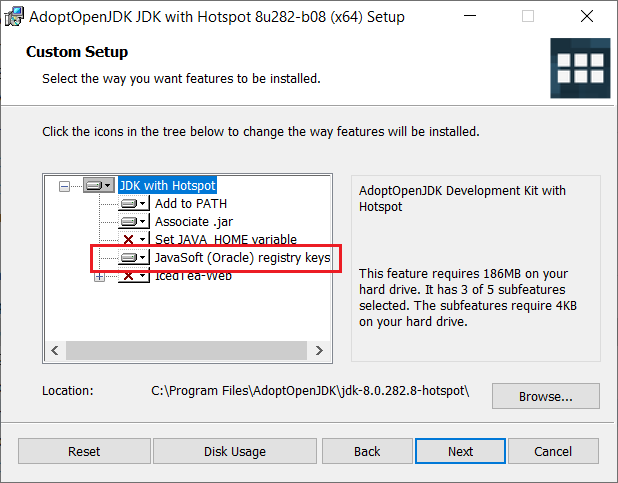Click the 'This feature requires 186MB' text
Viewport: 618px width, 483px height.
point(468,297)
